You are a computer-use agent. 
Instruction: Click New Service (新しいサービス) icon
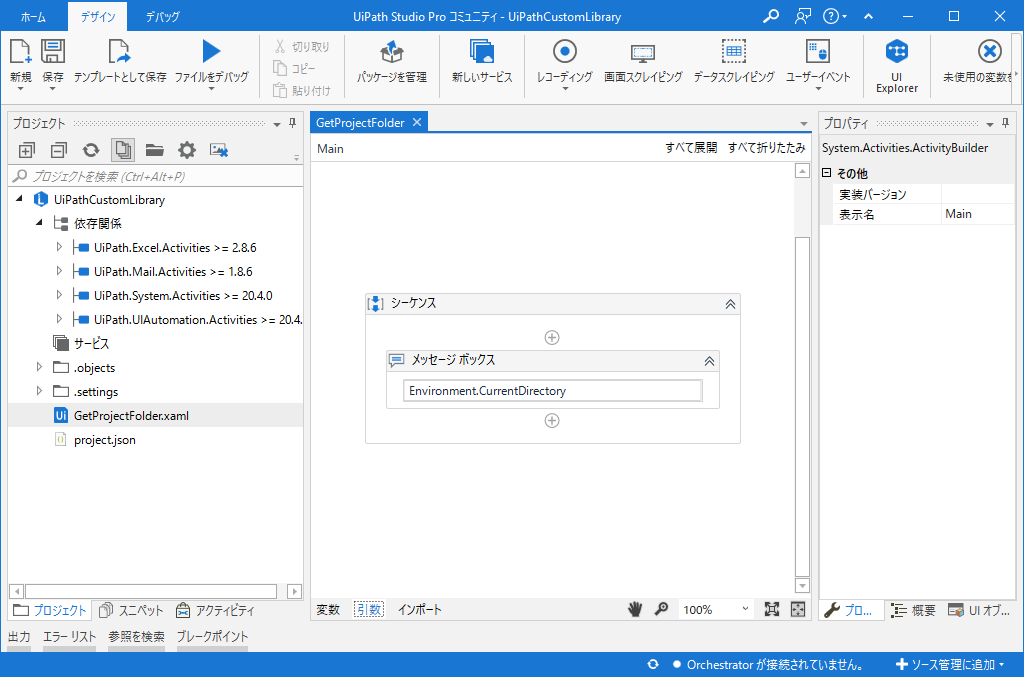coord(482,52)
